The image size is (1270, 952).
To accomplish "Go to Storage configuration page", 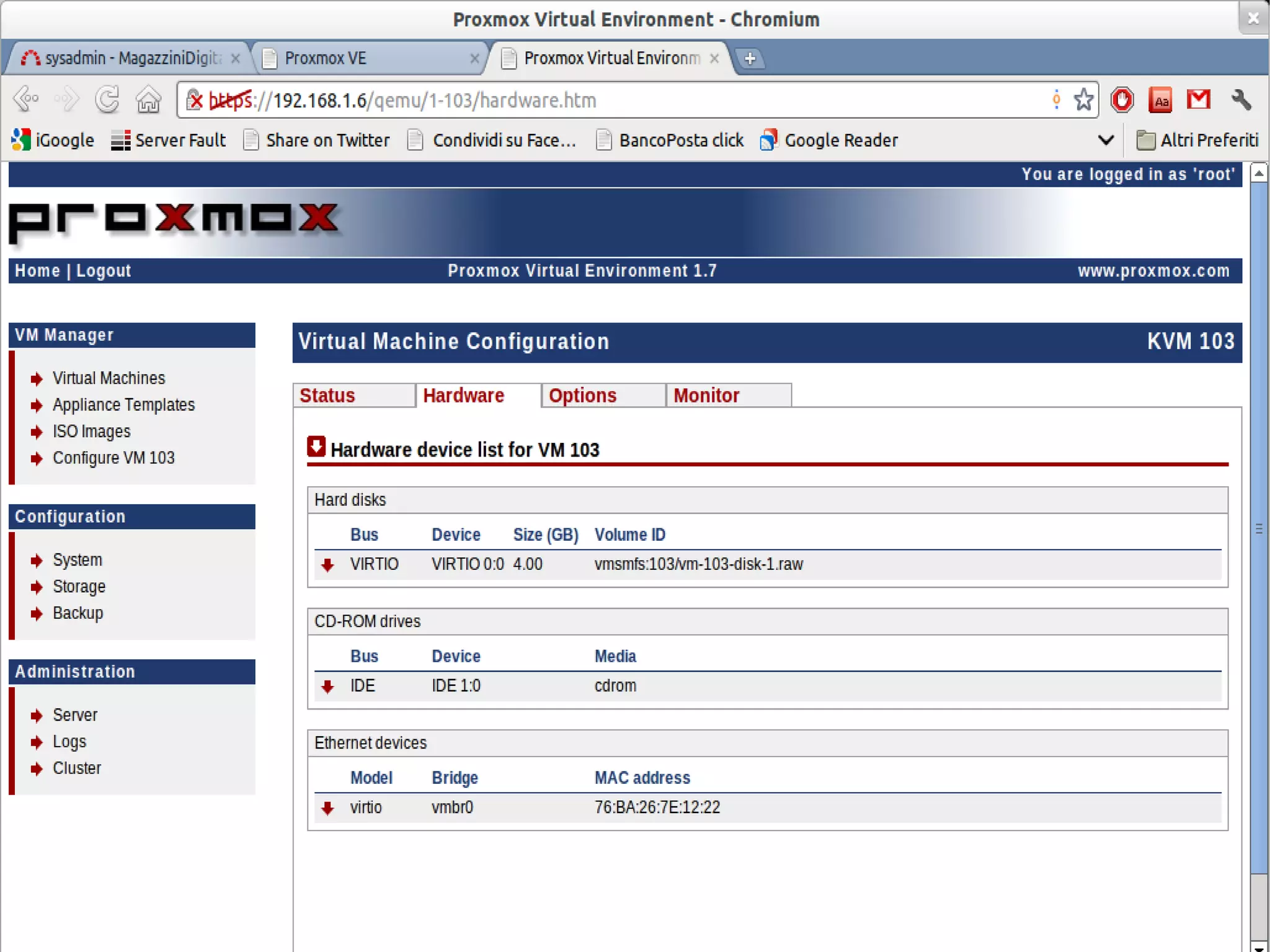I will pos(79,587).
